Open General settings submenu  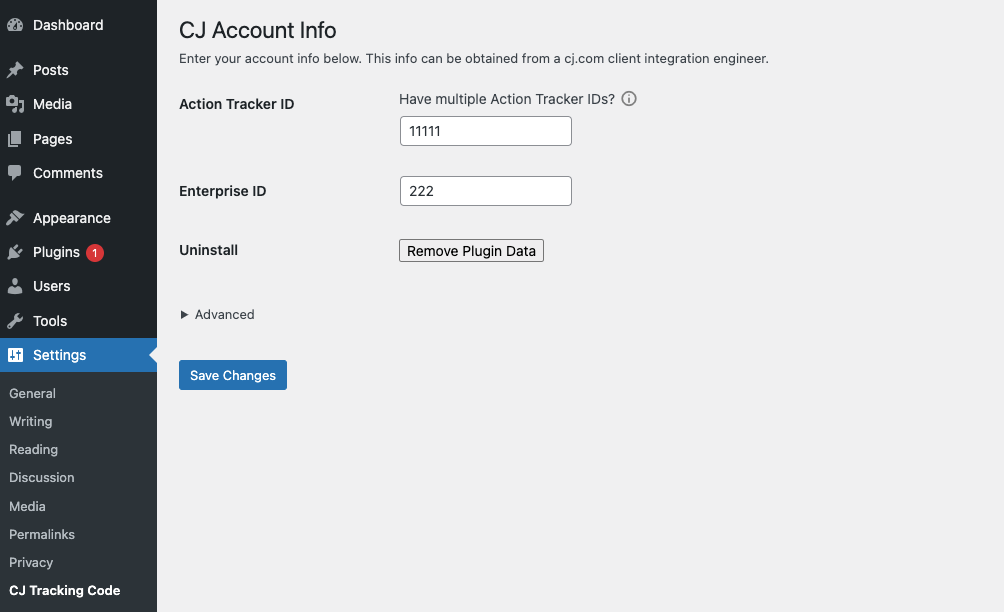[32, 394]
